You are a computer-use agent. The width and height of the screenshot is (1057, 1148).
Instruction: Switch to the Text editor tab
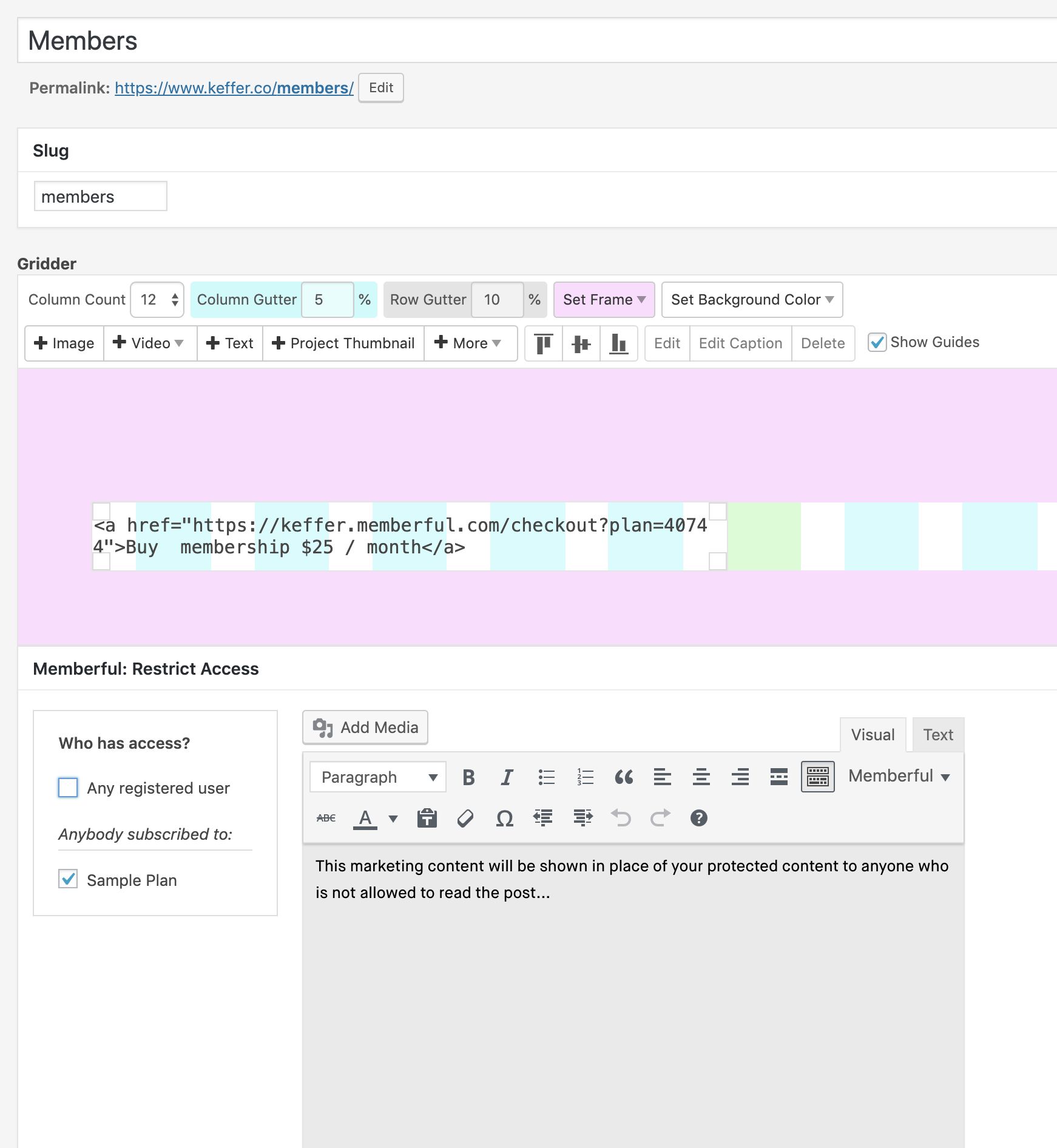point(937,735)
